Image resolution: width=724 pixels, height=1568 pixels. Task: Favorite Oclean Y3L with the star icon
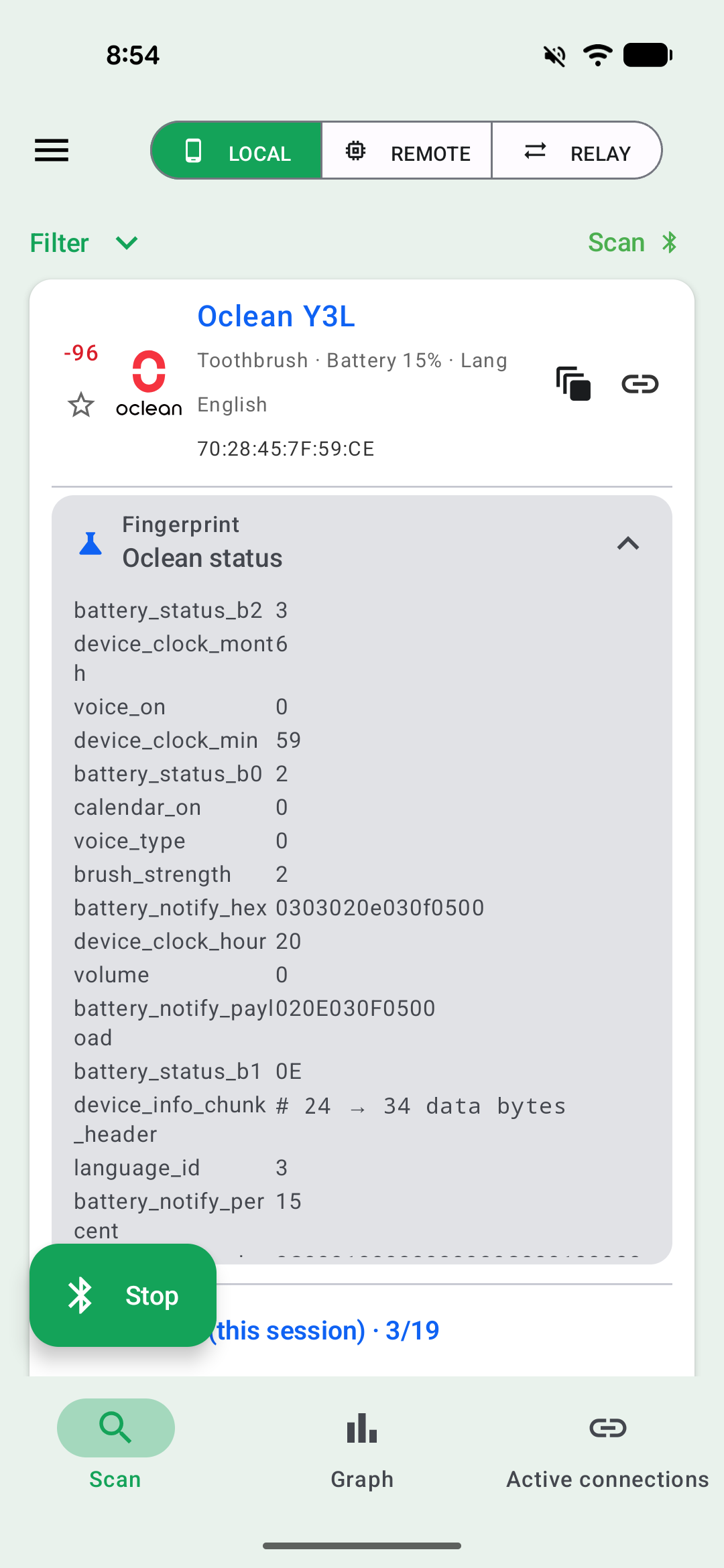pos(81,405)
